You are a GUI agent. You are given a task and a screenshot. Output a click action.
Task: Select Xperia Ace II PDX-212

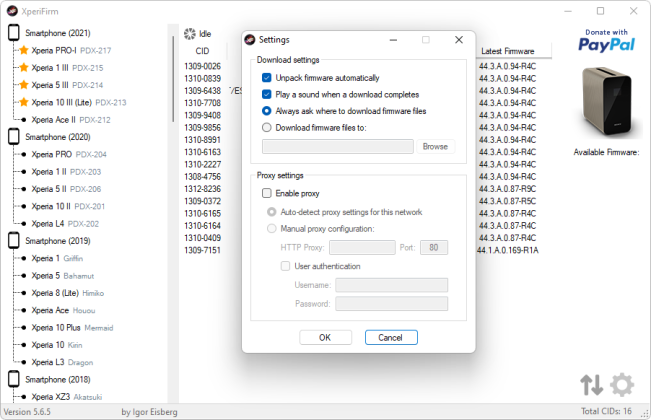point(71,120)
